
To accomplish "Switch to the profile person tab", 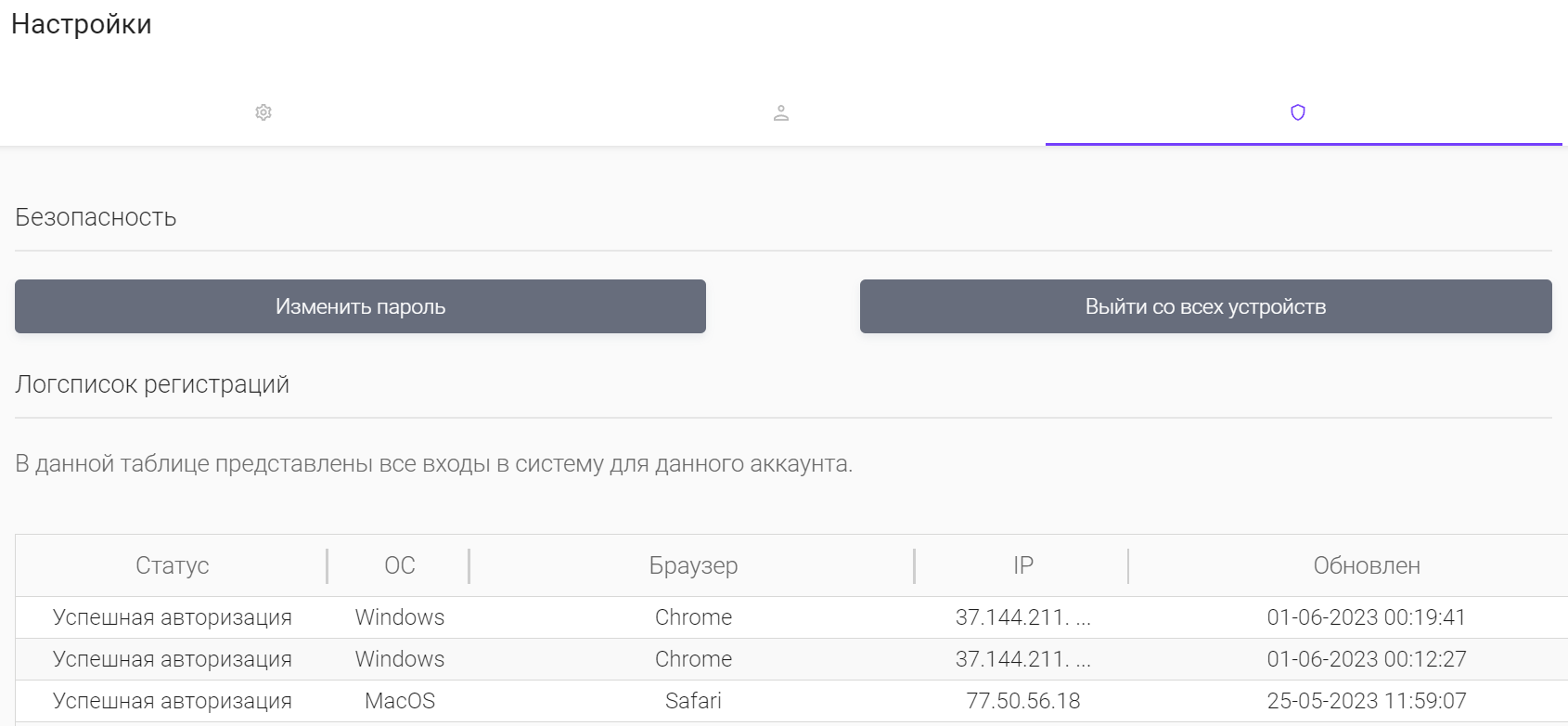I will point(781,112).
